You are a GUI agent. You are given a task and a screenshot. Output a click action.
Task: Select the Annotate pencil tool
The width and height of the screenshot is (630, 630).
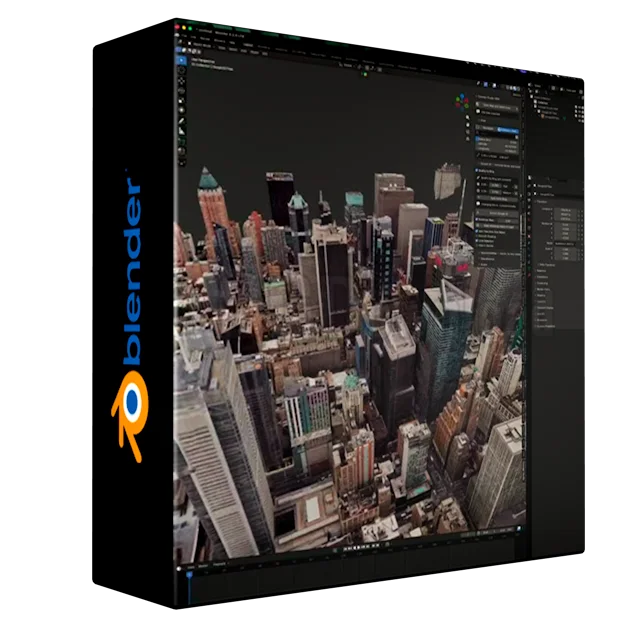[181, 121]
